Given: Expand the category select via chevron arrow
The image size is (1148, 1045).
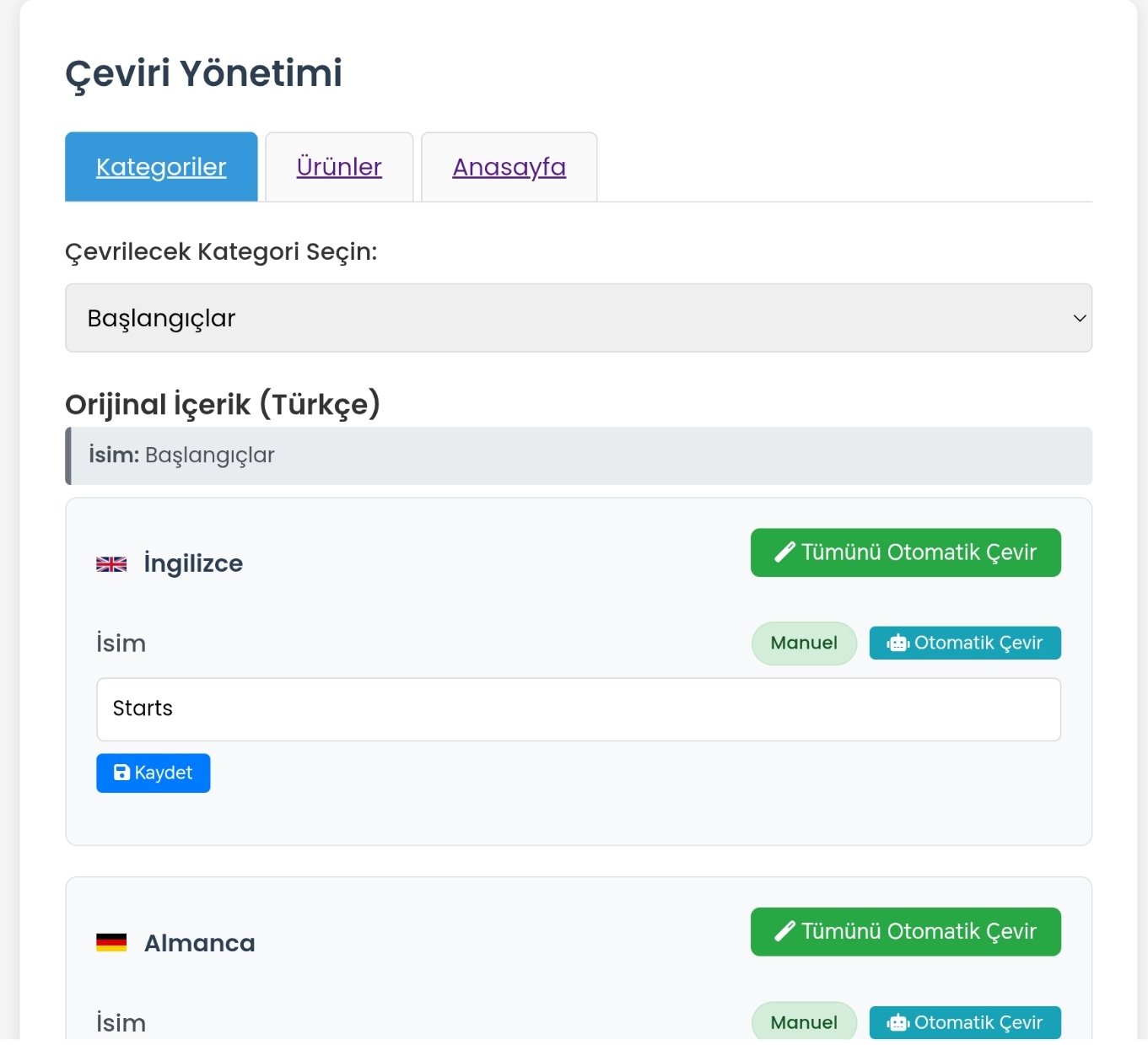Looking at the screenshot, I should [x=1079, y=318].
